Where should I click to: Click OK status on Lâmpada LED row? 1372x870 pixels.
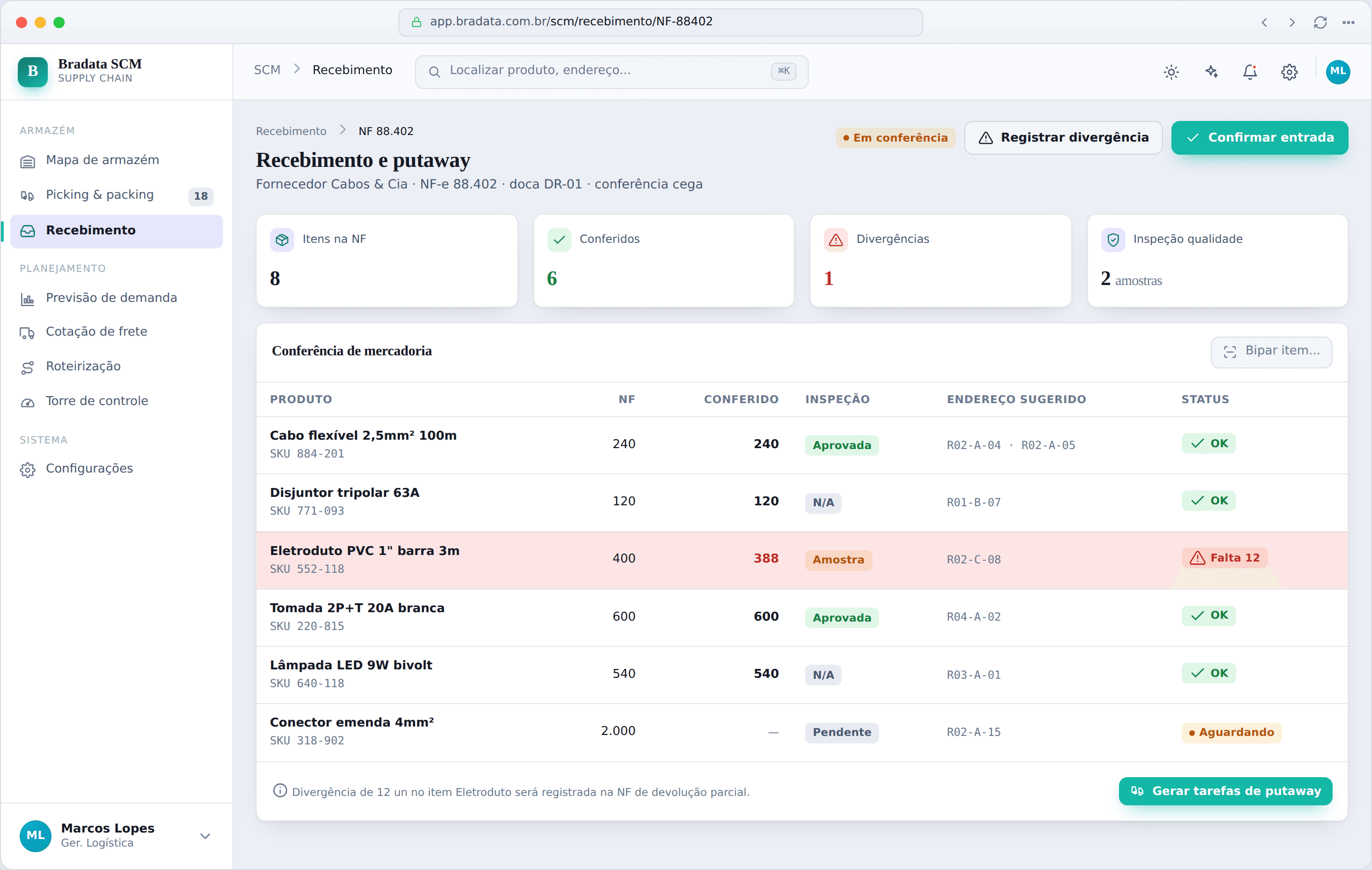pyautogui.click(x=1208, y=673)
